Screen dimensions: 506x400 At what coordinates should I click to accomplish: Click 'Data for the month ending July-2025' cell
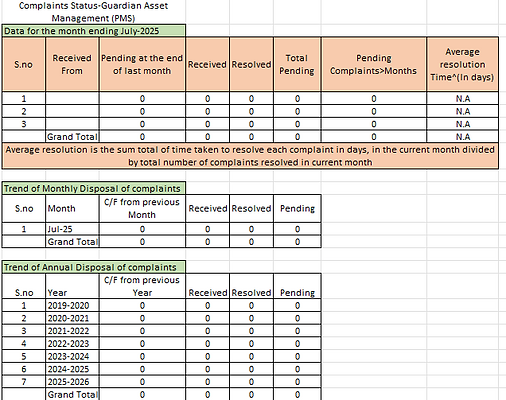point(94,31)
